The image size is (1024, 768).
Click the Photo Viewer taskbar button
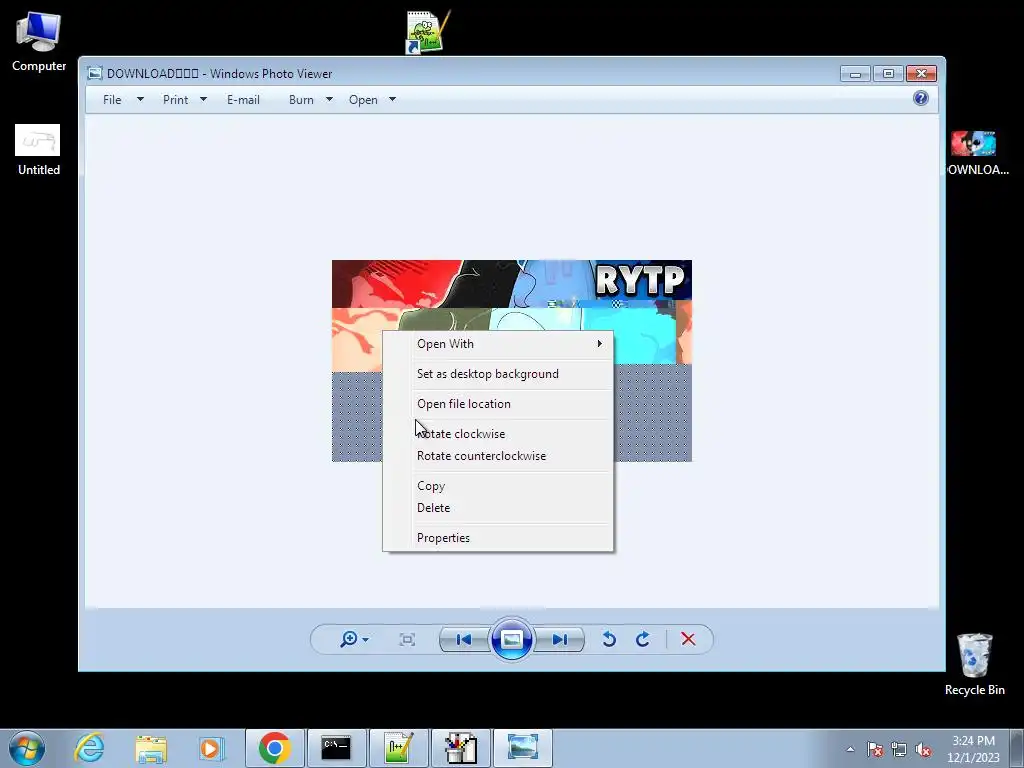[x=522, y=748]
